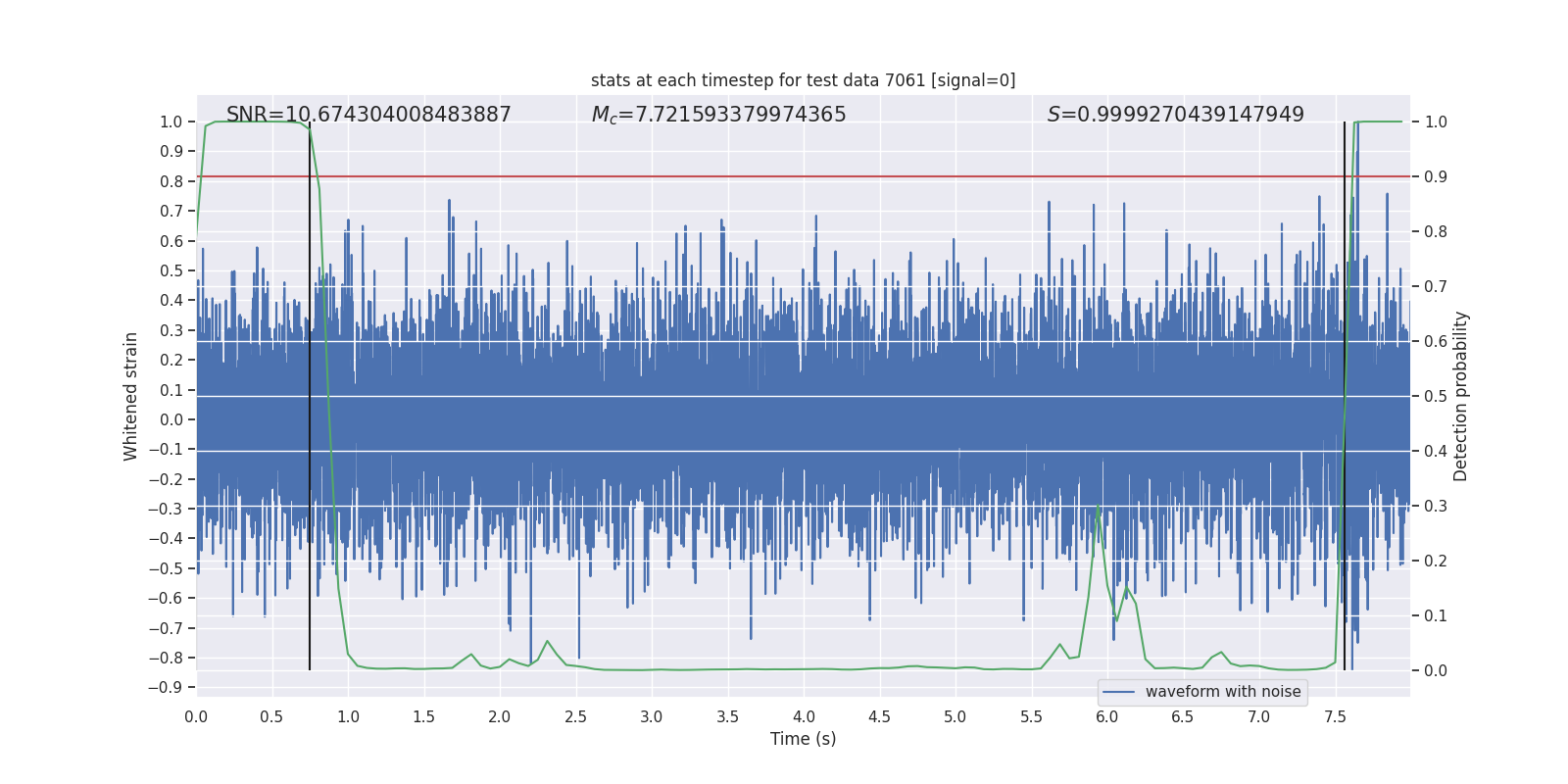Click the 'waveform with noise' legend label

point(1223,692)
